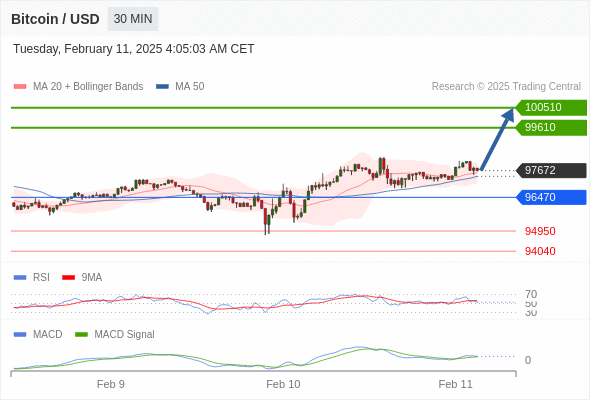590x400 pixels.
Task: Click the 96470 blue pivot price tag
Action: [551, 197]
